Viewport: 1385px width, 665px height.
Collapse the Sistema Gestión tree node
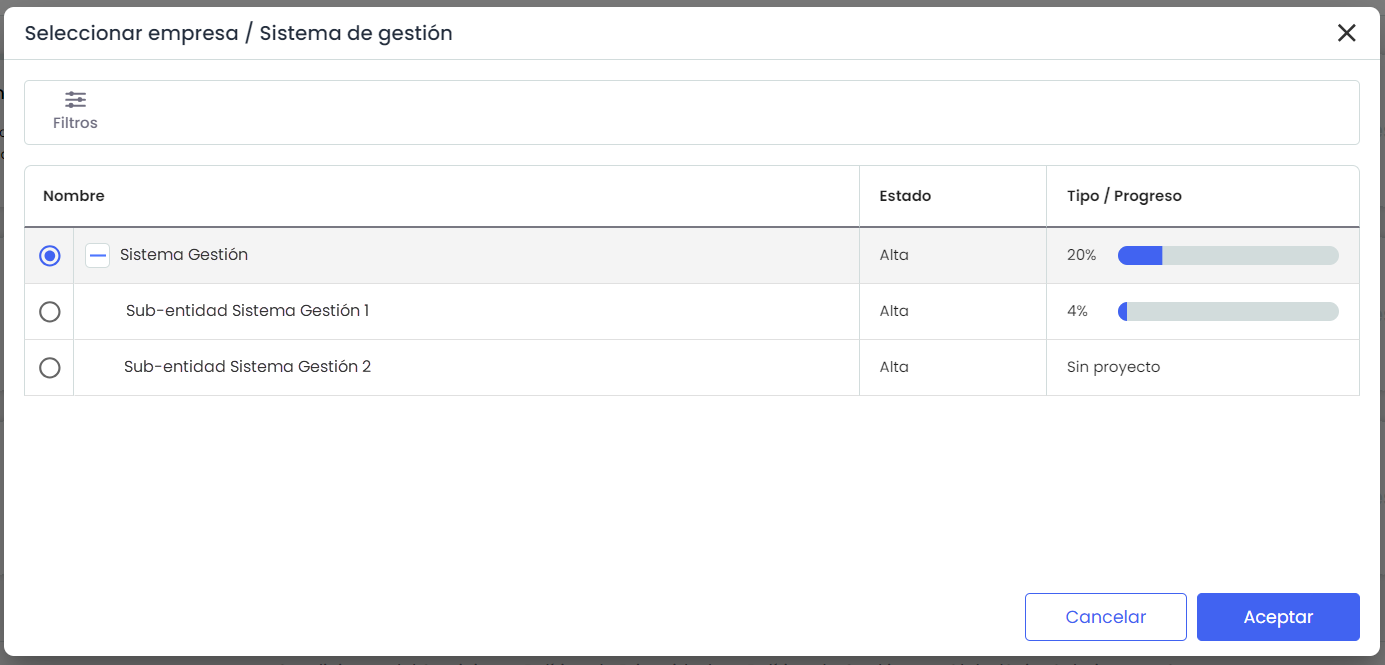click(x=97, y=256)
